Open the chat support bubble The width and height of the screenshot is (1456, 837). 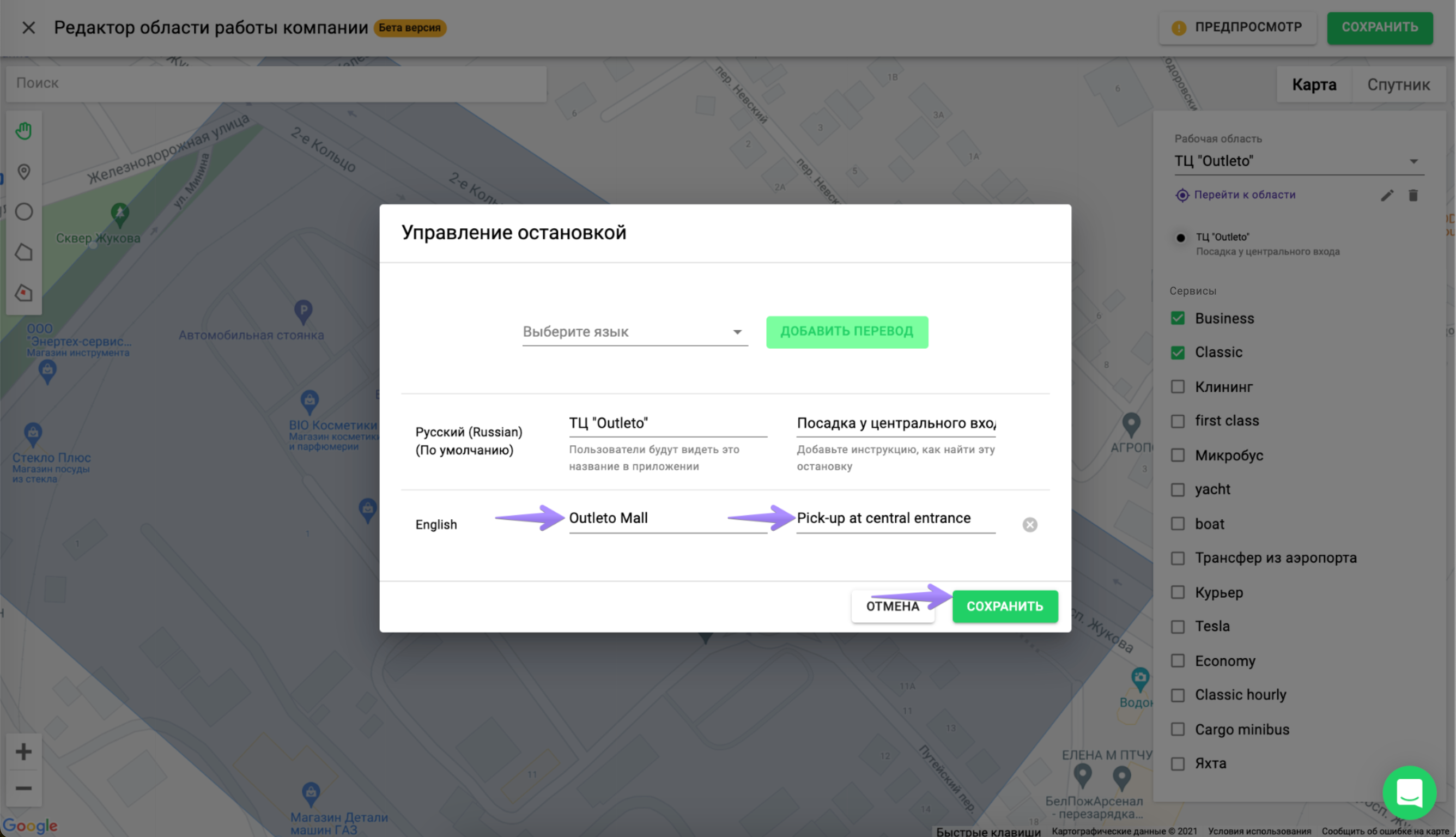click(x=1409, y=792)
